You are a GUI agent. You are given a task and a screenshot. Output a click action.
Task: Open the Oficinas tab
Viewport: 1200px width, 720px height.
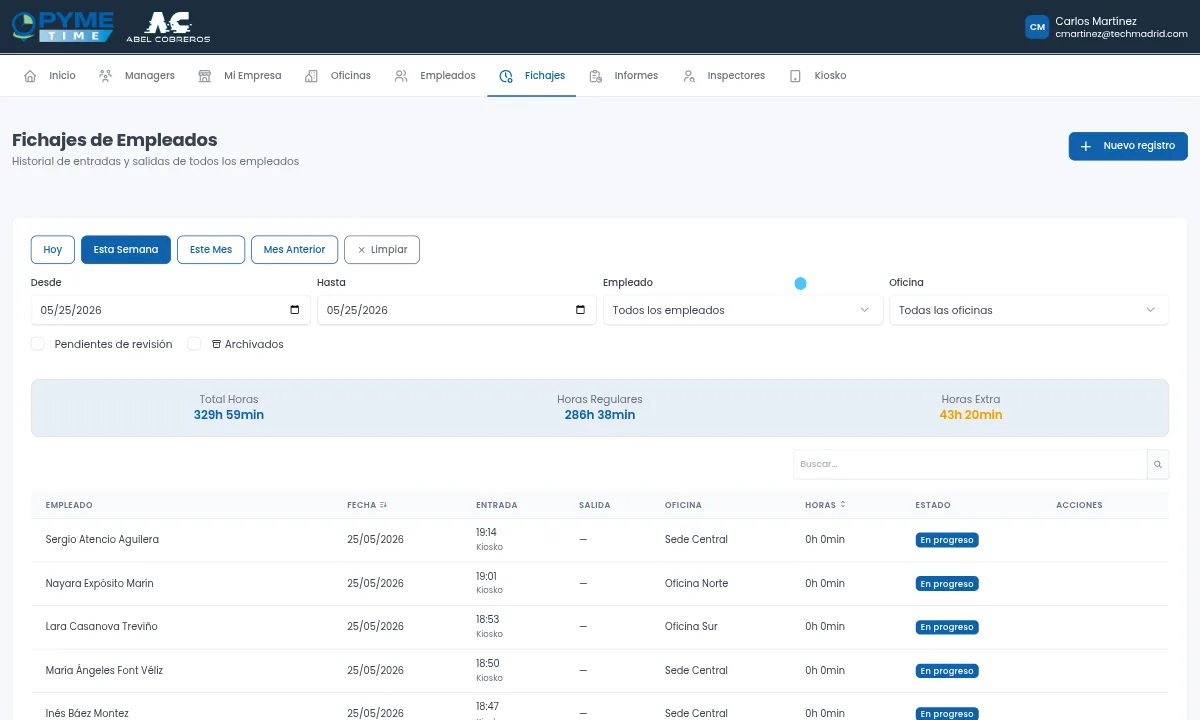coord(338,76)
